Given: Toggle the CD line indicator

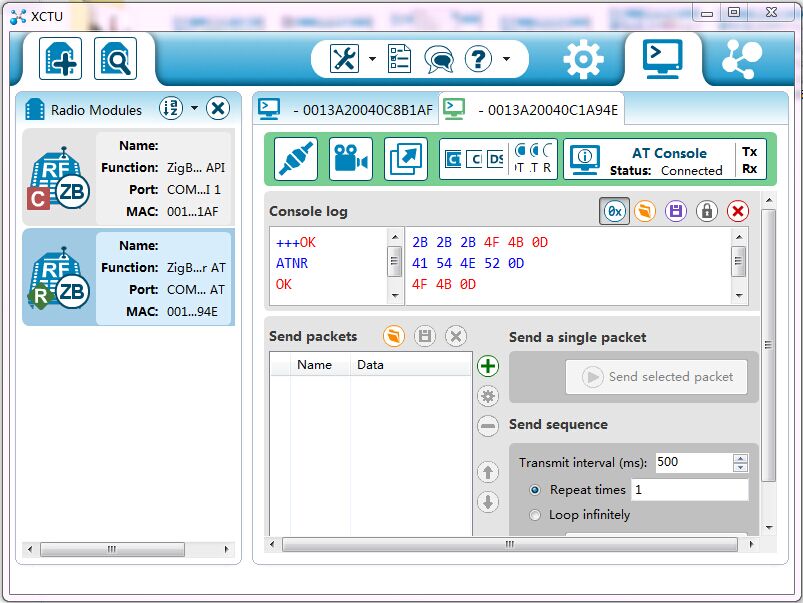Looking at the screenshot, I should (474, 159).
